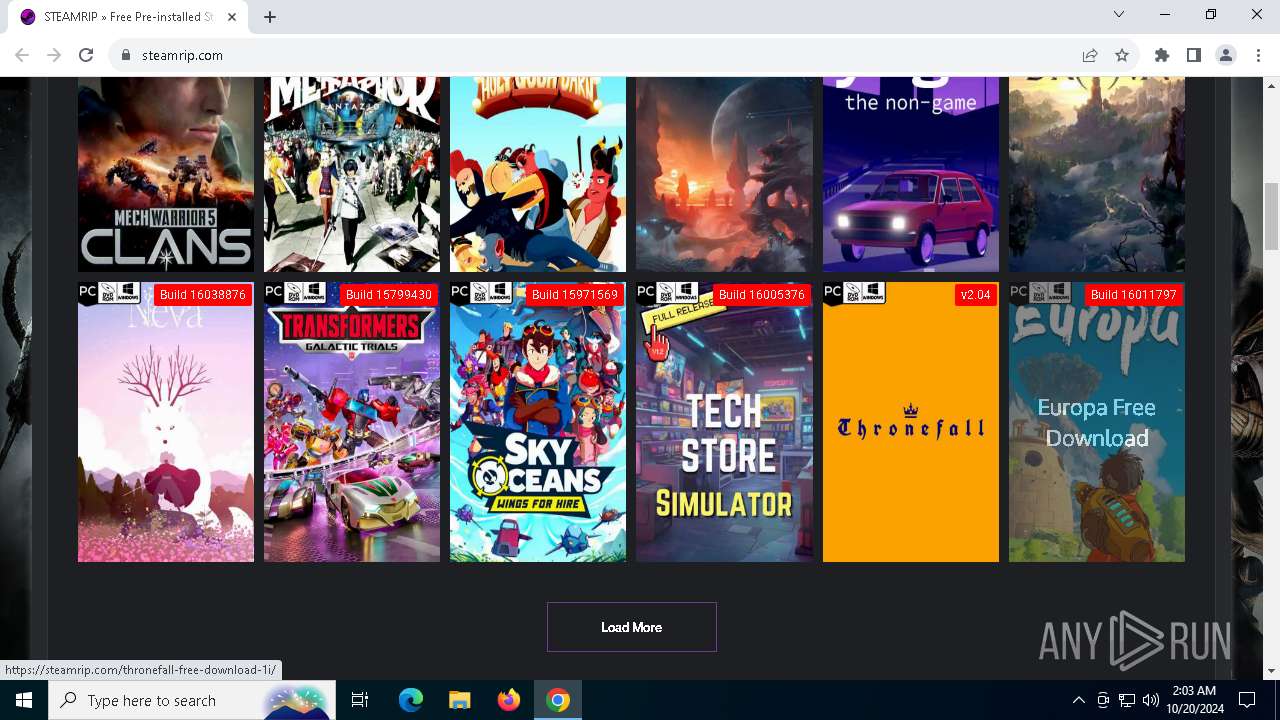Reload the steamrip.com page
The image size is (1280, 720).
[x=86, y=55]
